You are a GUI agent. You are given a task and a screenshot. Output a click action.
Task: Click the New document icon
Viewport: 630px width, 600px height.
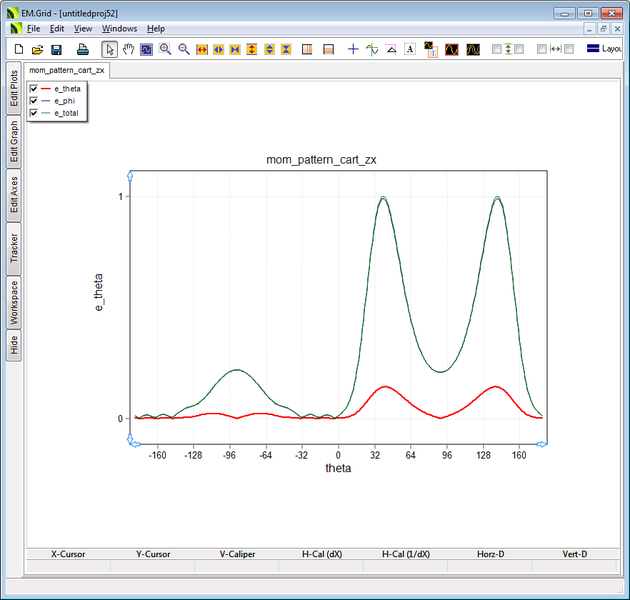(18, 49)
